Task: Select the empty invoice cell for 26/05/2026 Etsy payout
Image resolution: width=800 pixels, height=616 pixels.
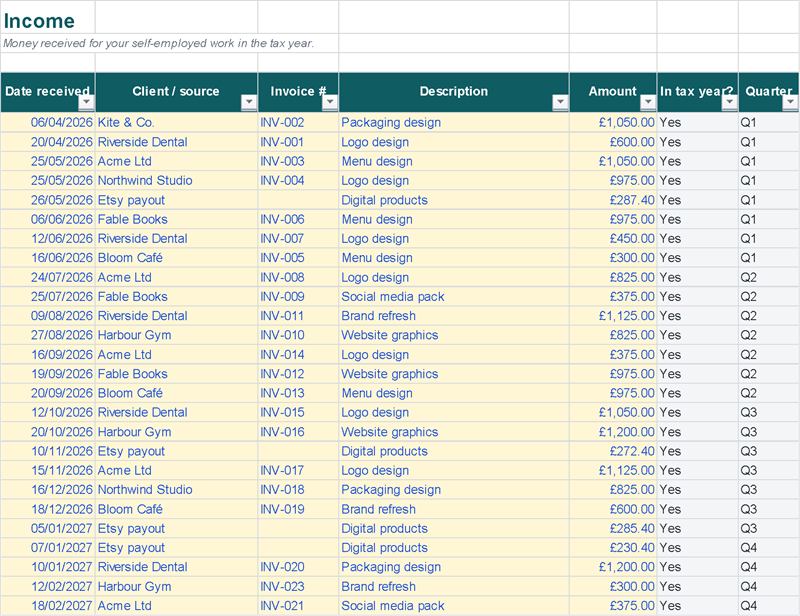Action: tap(298, 200)
